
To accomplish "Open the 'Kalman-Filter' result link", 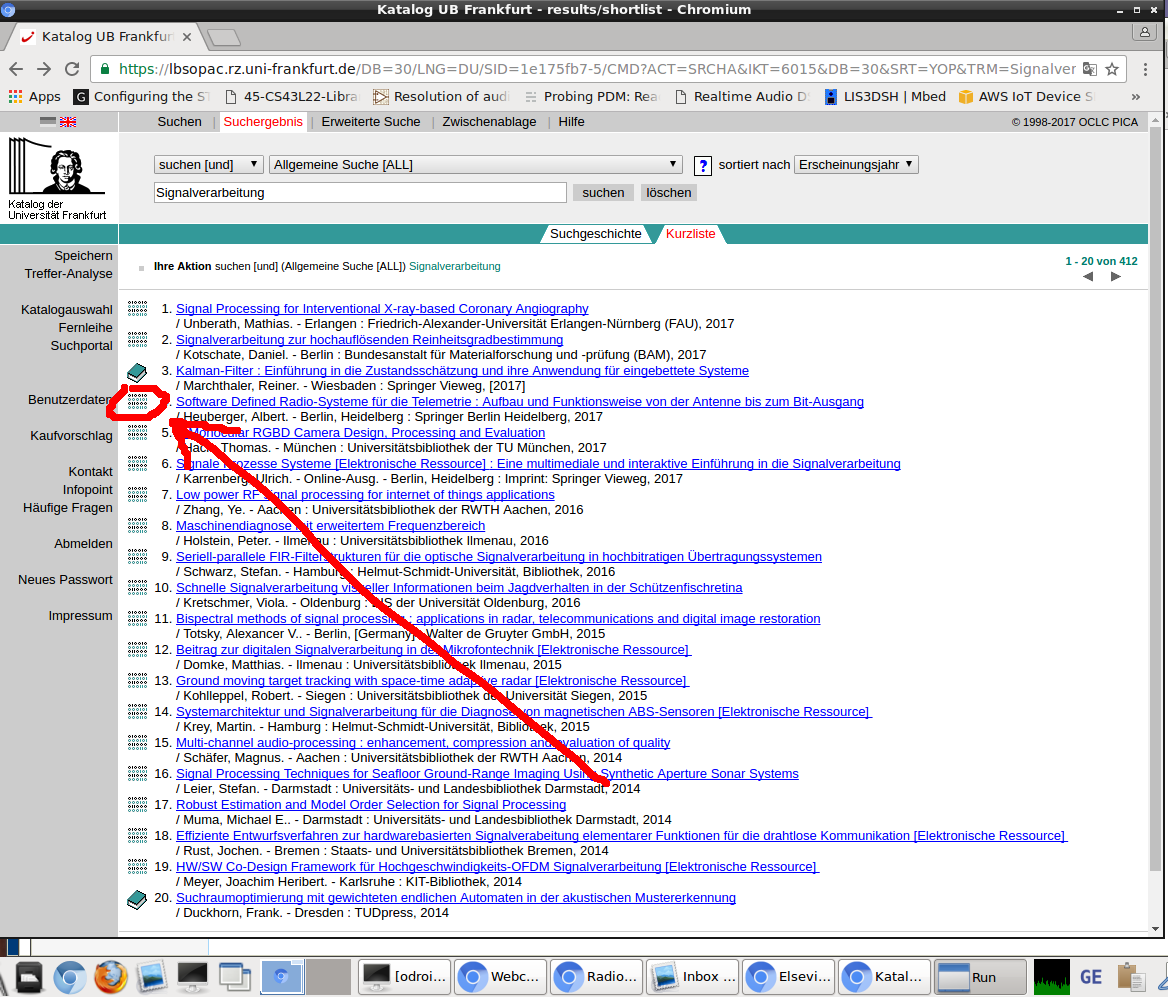I will tap(462, 371).
